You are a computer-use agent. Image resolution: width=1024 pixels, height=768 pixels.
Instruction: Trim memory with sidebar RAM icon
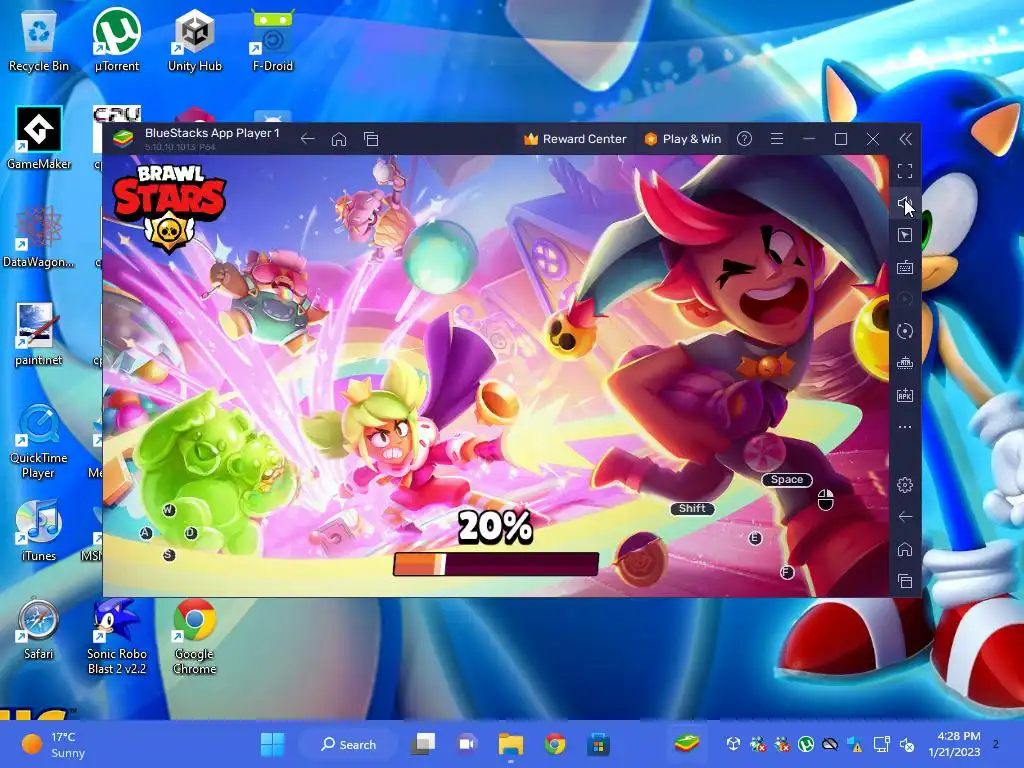click(x=904, y=363)
